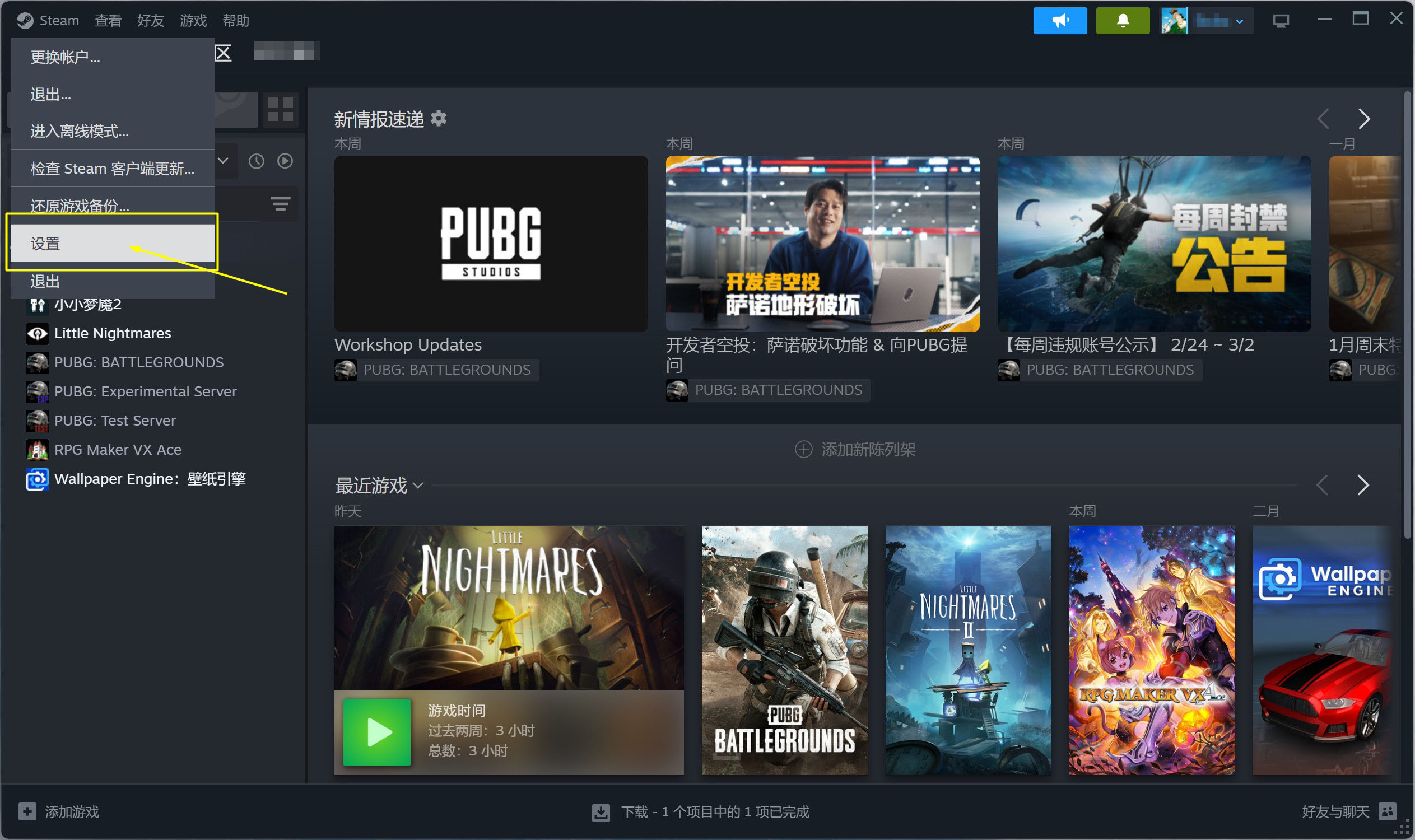Open RPG Maker VX Ace game cover

[x=1152, y=650]
